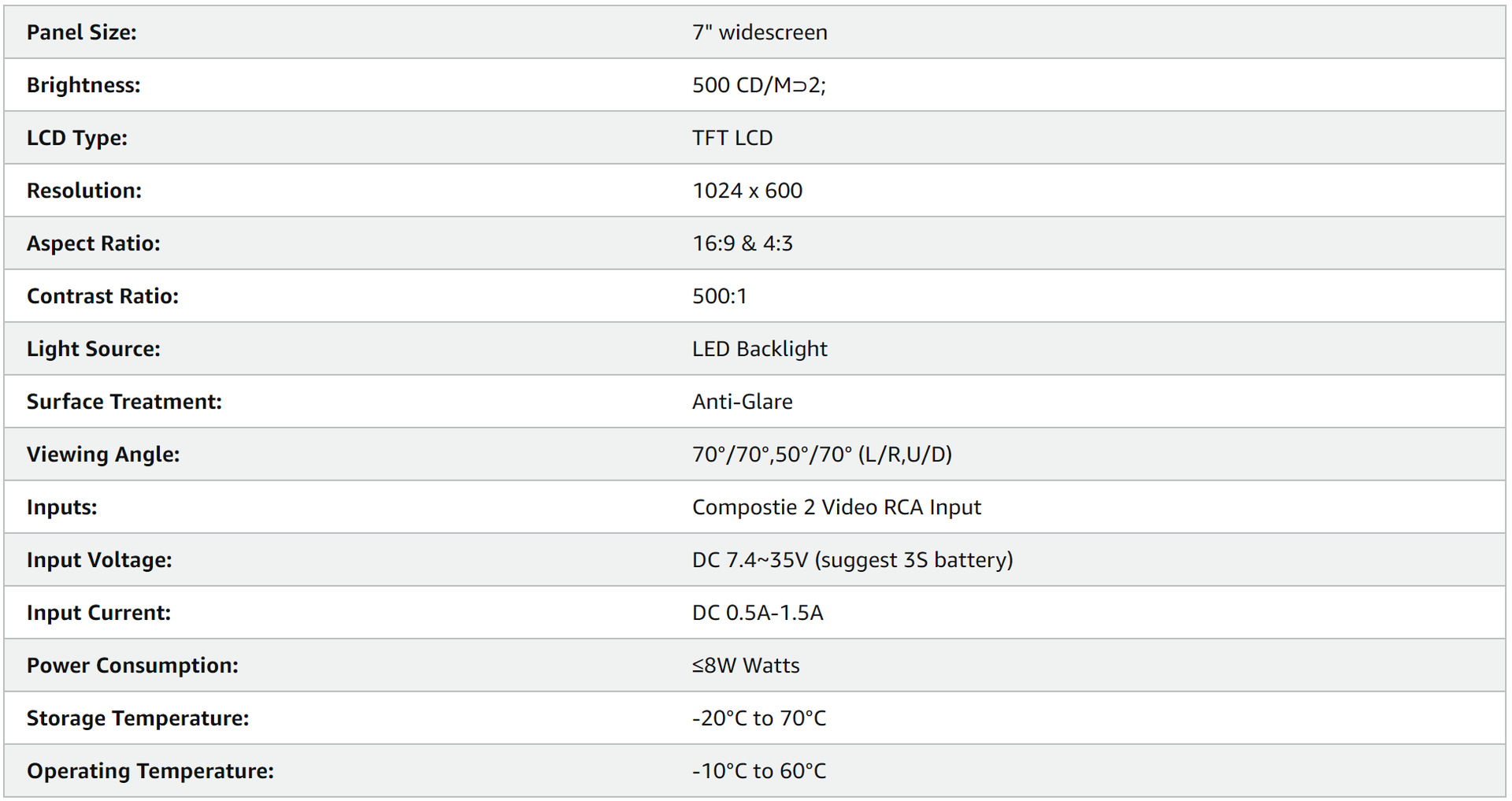Click the "1024 x 600" resolution value
1512x801 pixels.
click(x=747, y=191)
